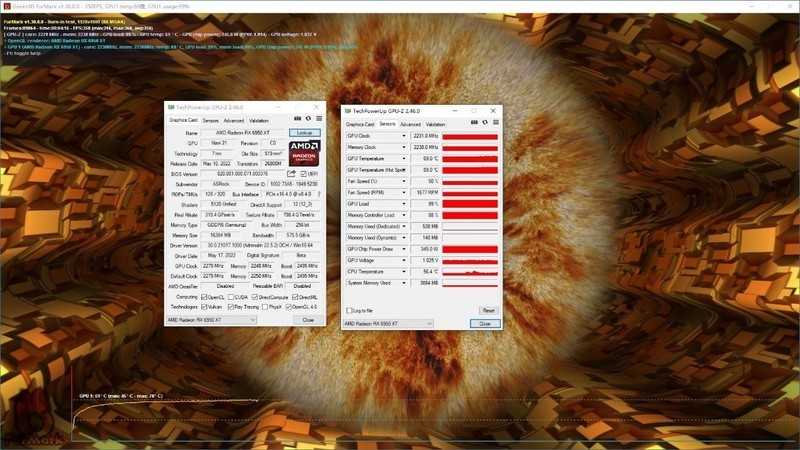This screenshot has width=800, height=450.
Task: Click the Name field showing AMD Radeon RX 6950 XT
Action: pyautogui.click(x=242, y=133)
